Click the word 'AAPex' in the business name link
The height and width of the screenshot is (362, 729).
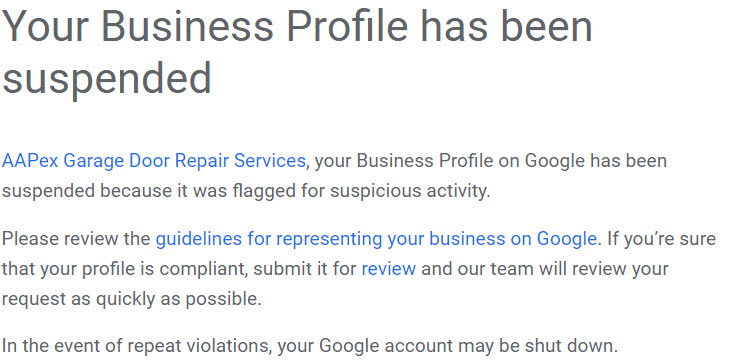[30, 161]
